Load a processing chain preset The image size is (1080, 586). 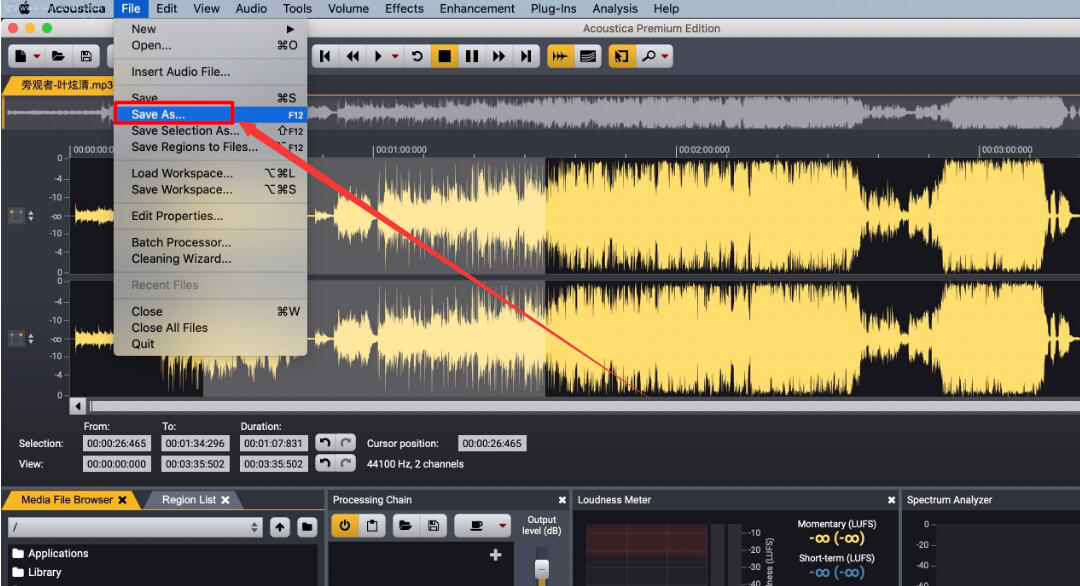pos(406,526)
